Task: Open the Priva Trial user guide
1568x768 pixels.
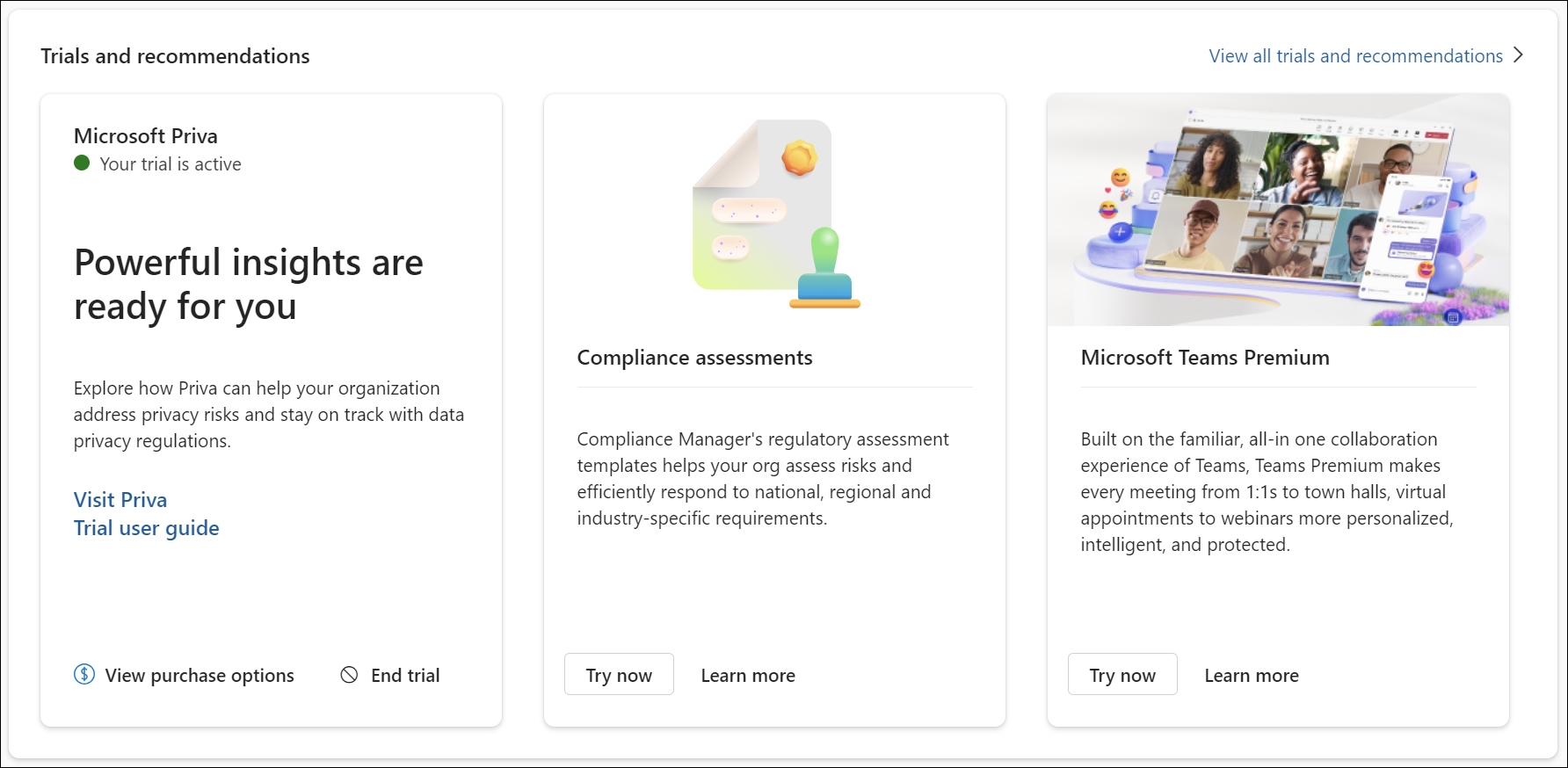Action: pos(146,527)
